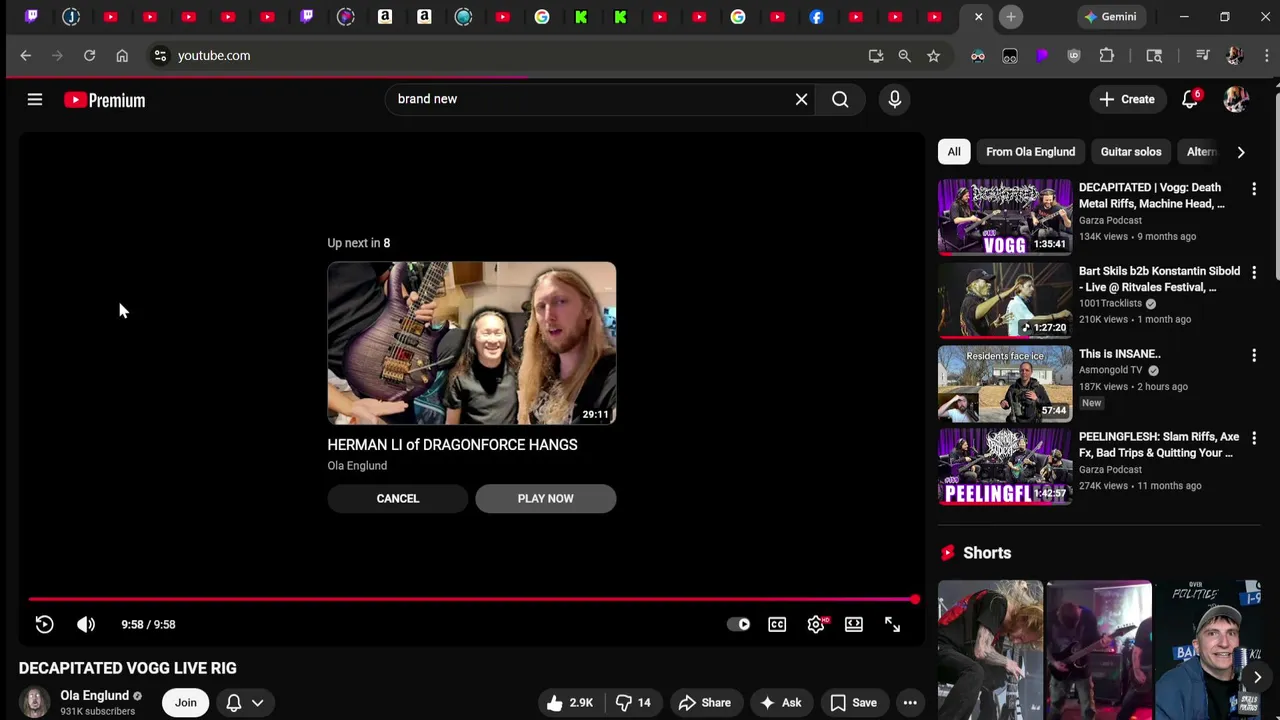Click the address bar youtube.com

tap(214, 56)
